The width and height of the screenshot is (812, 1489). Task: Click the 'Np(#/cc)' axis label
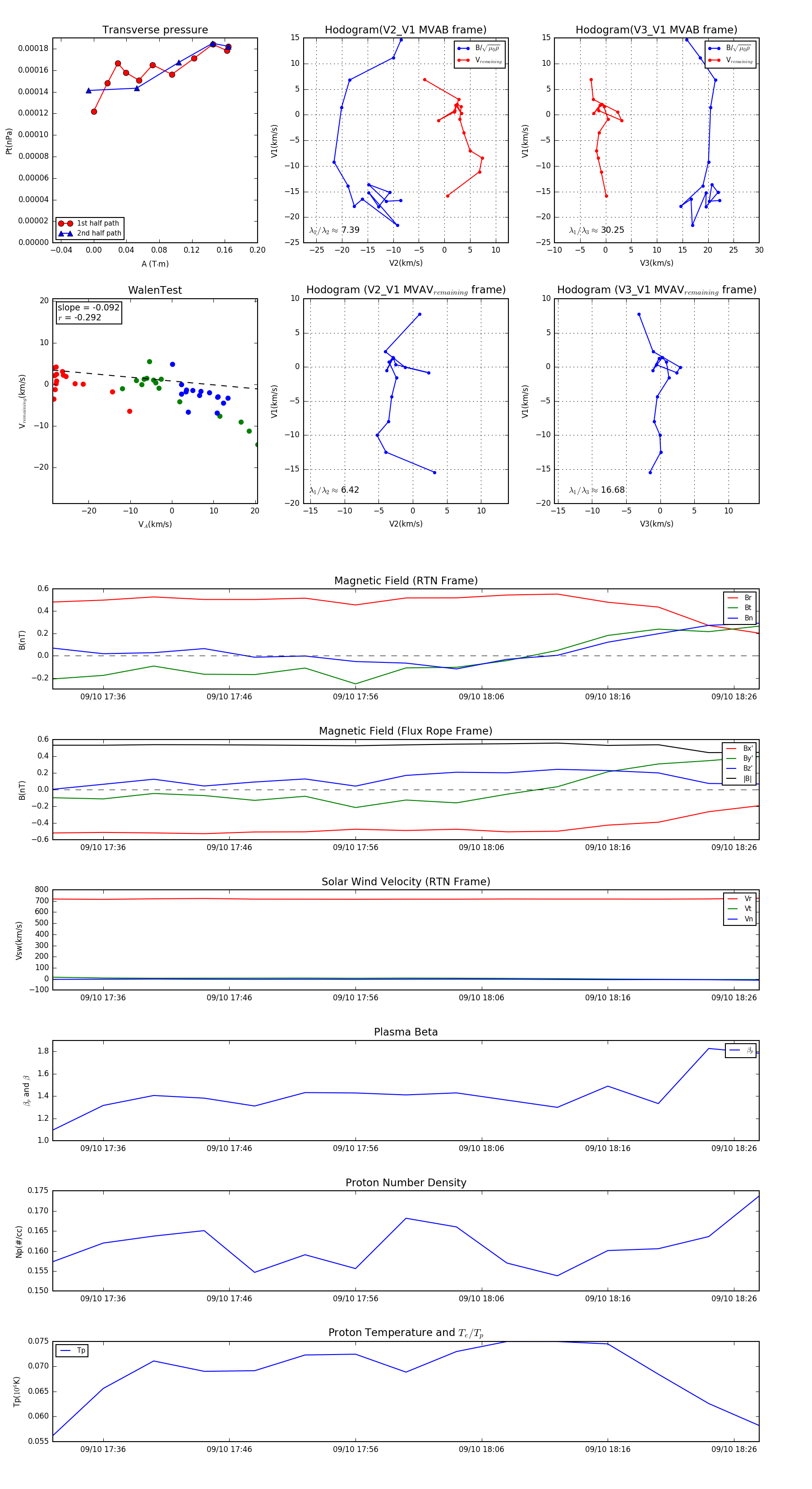click(x=19, y=1242)
